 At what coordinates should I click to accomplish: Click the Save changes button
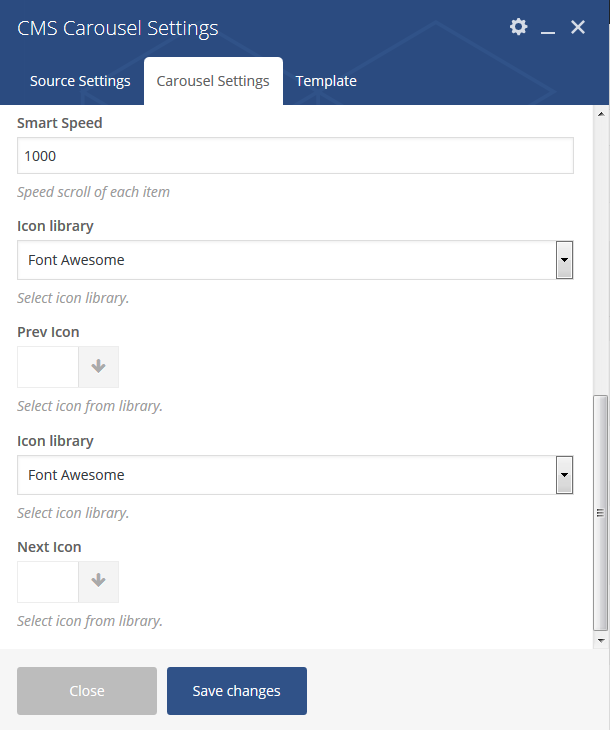tap(237, 691)
